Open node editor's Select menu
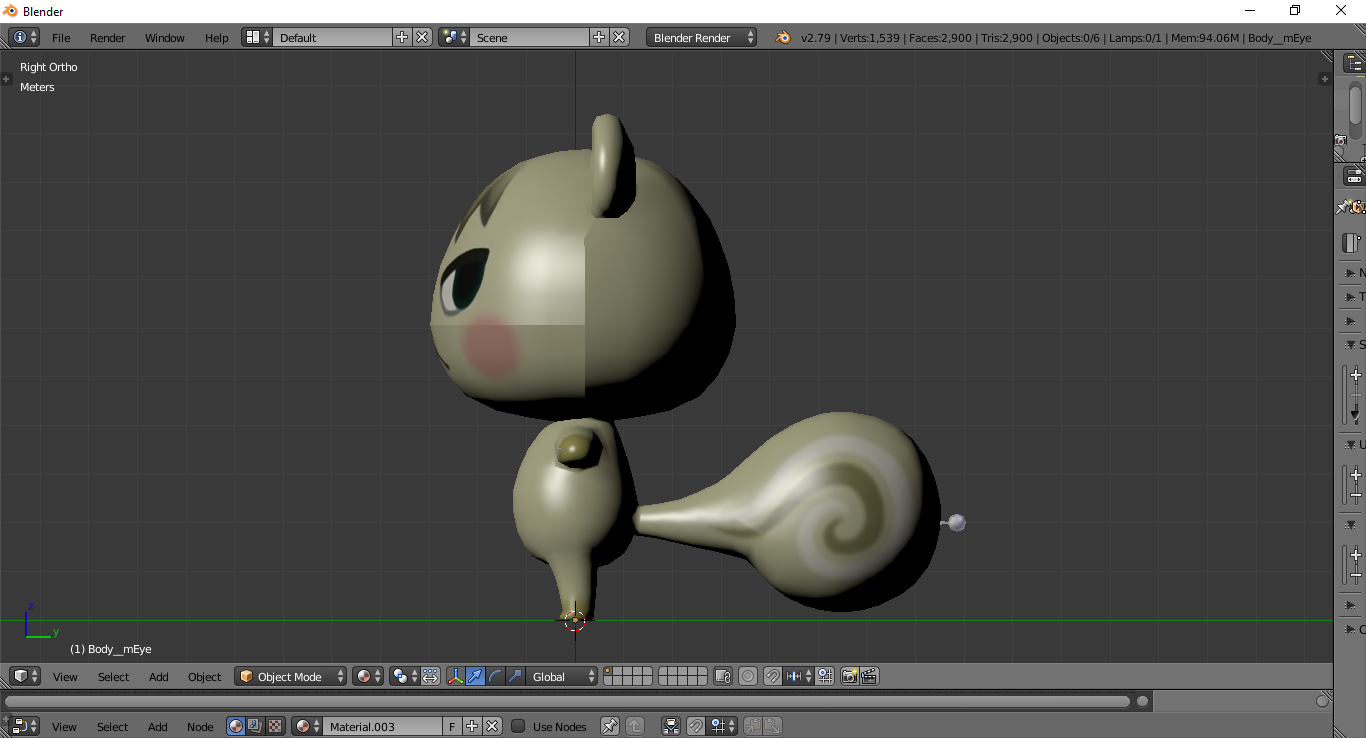Screen dimensions: 1366x738 [x=112, y=727]
